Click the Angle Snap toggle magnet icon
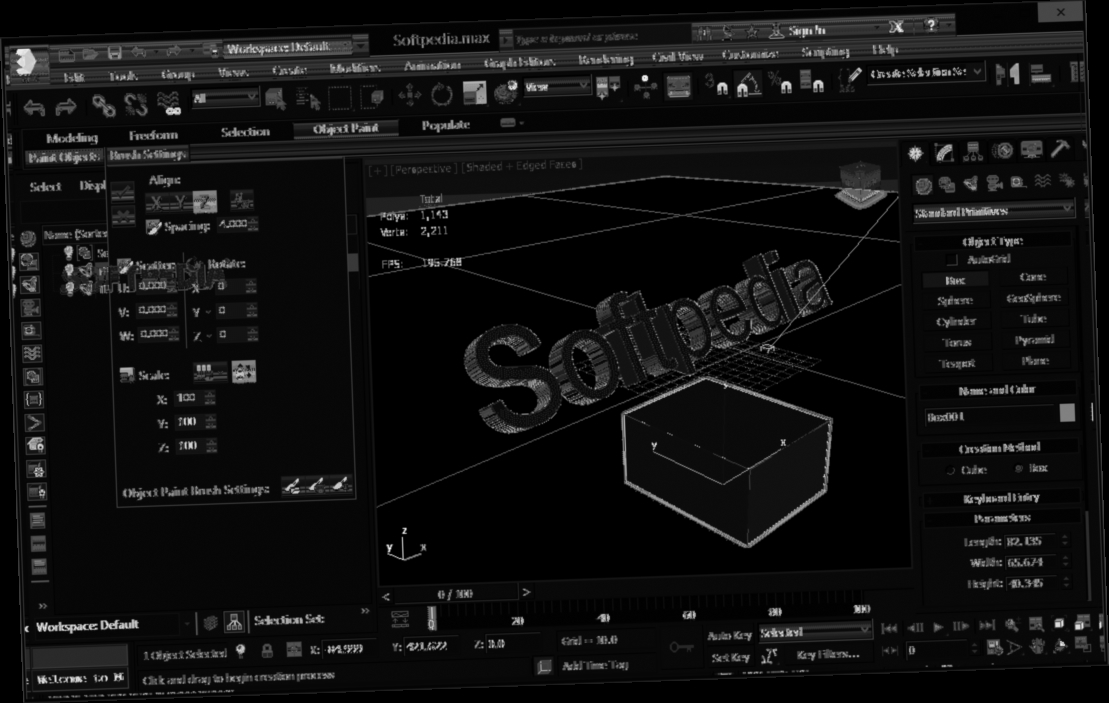The width and height of the screenshot is (1109, 703). point(748,85)
